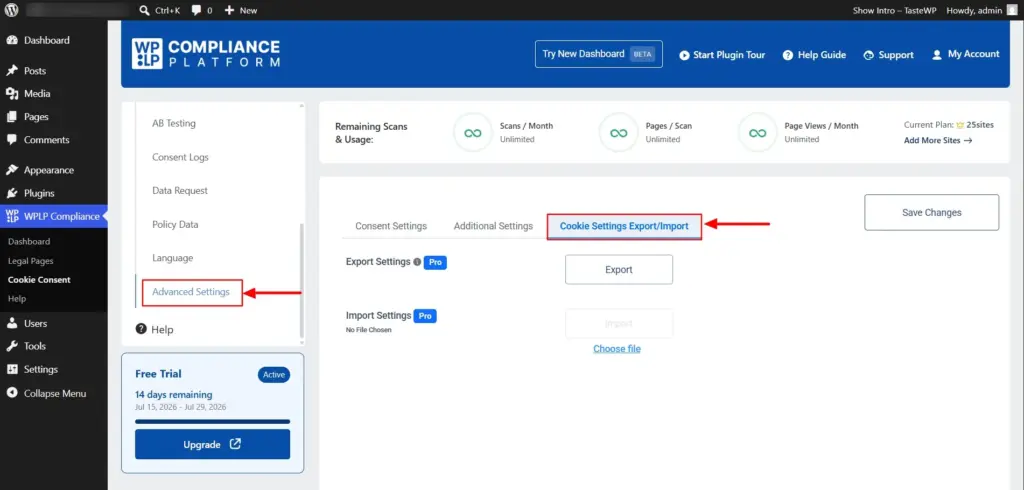Open the Legal Pages submenu
Viewport: 1024px width, 490px height.
pyautogui.click(x=31, y=261)
